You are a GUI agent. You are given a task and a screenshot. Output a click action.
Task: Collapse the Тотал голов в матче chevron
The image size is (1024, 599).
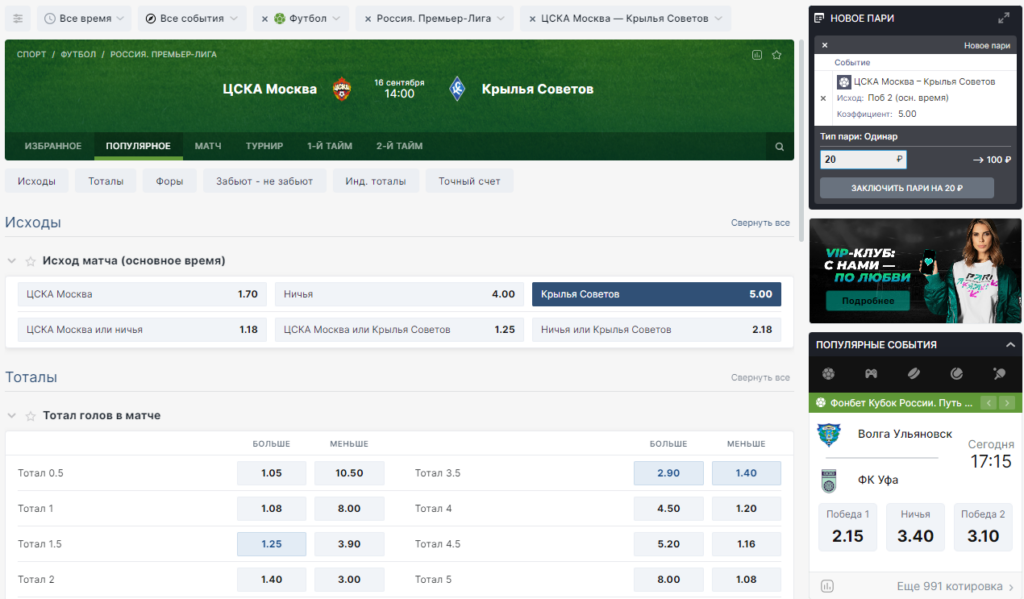point(12,415)
